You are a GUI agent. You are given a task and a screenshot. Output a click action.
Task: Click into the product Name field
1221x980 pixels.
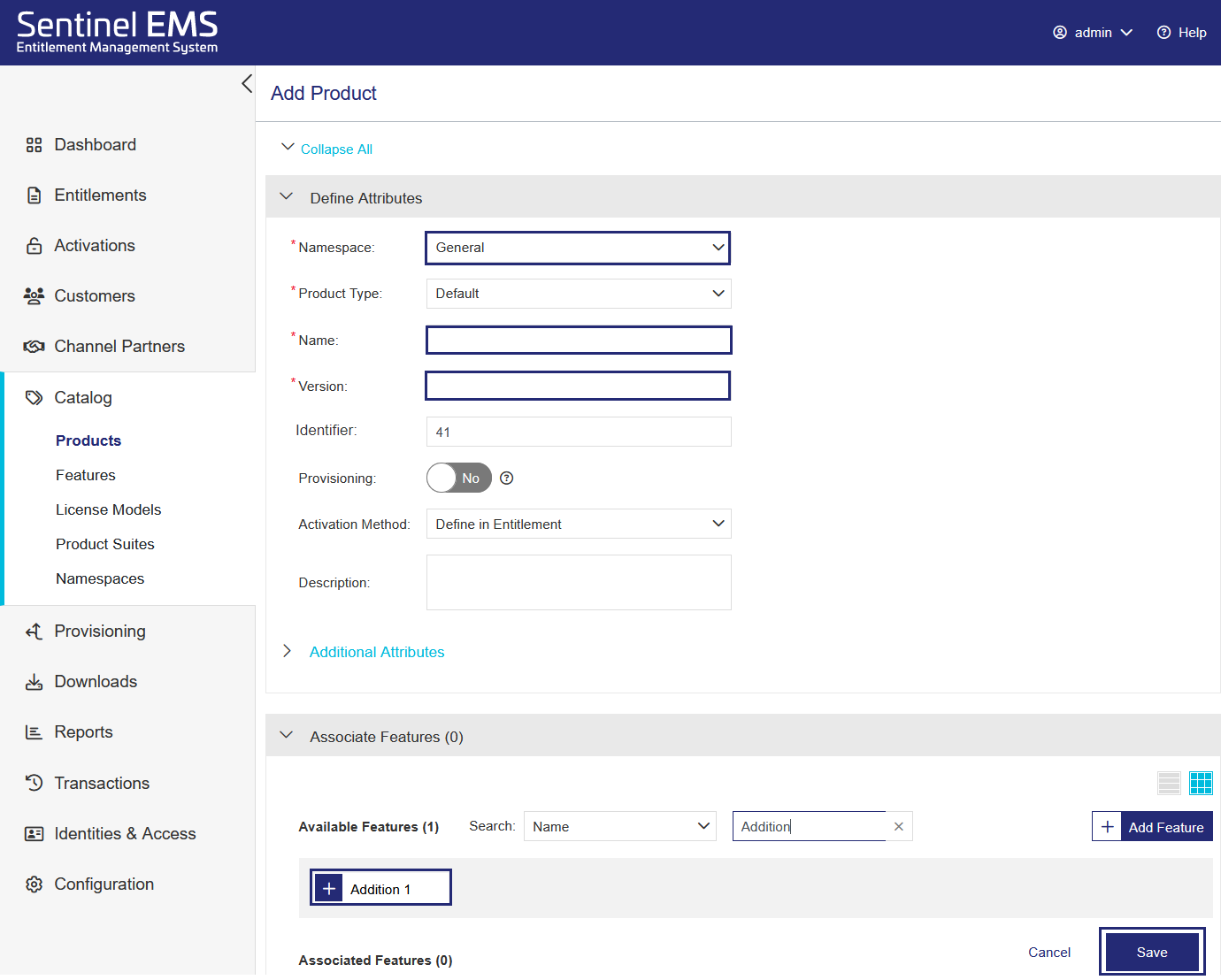tap(578, 341)
